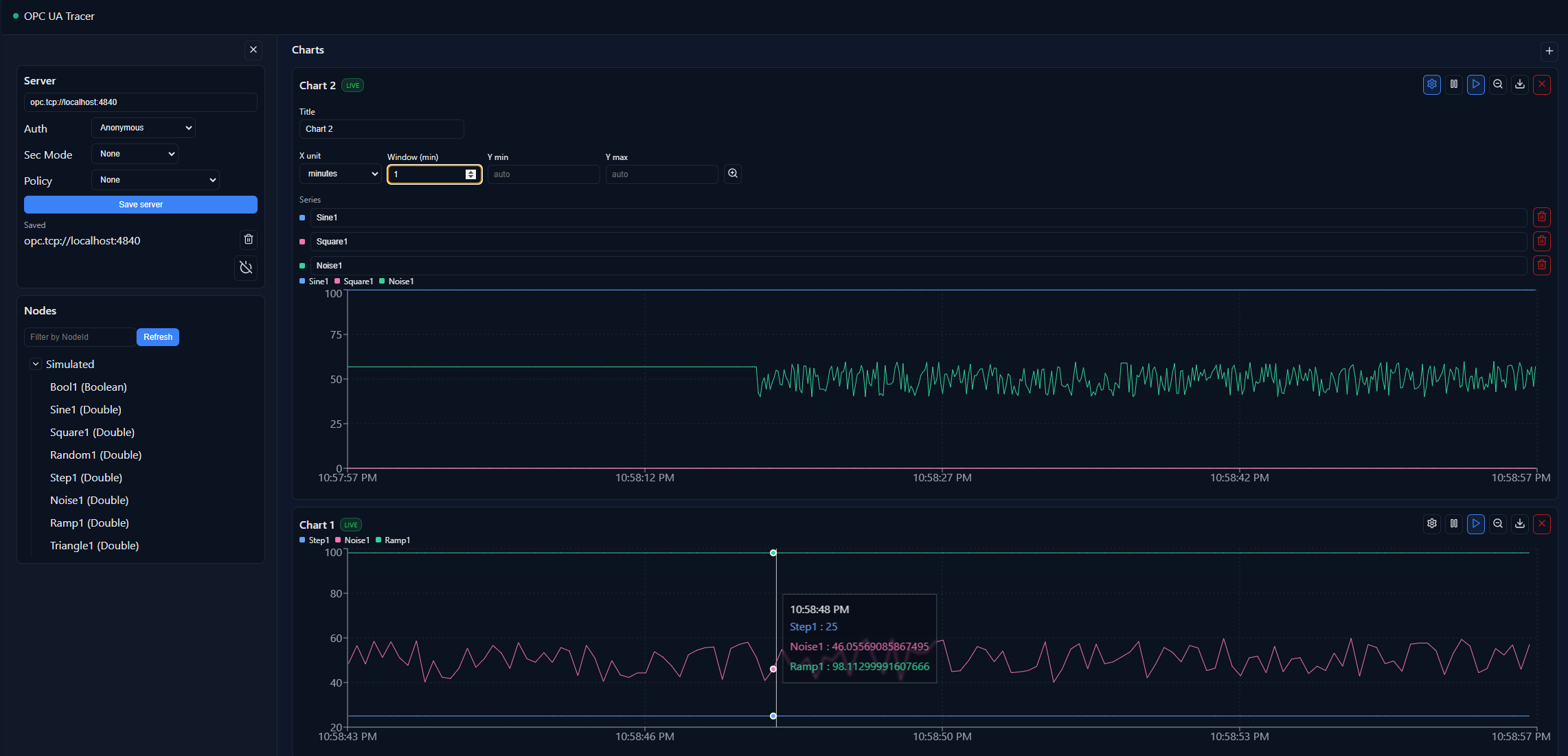
Task: Download Chart 2 data
Action: click(1519, 84)
